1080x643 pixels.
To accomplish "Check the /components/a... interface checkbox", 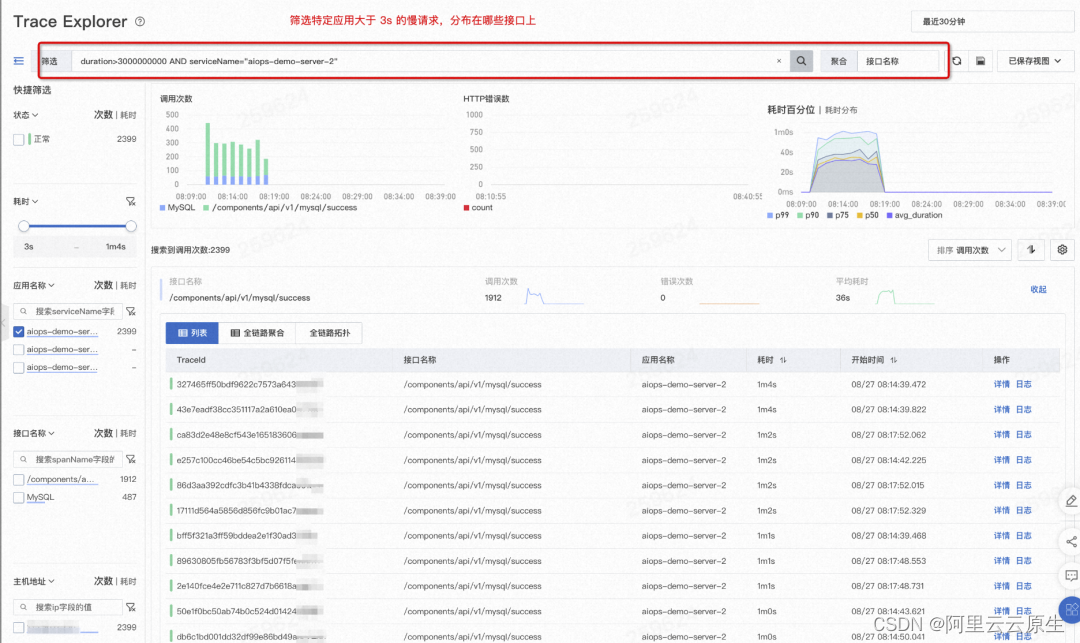I will coord(19,480).
